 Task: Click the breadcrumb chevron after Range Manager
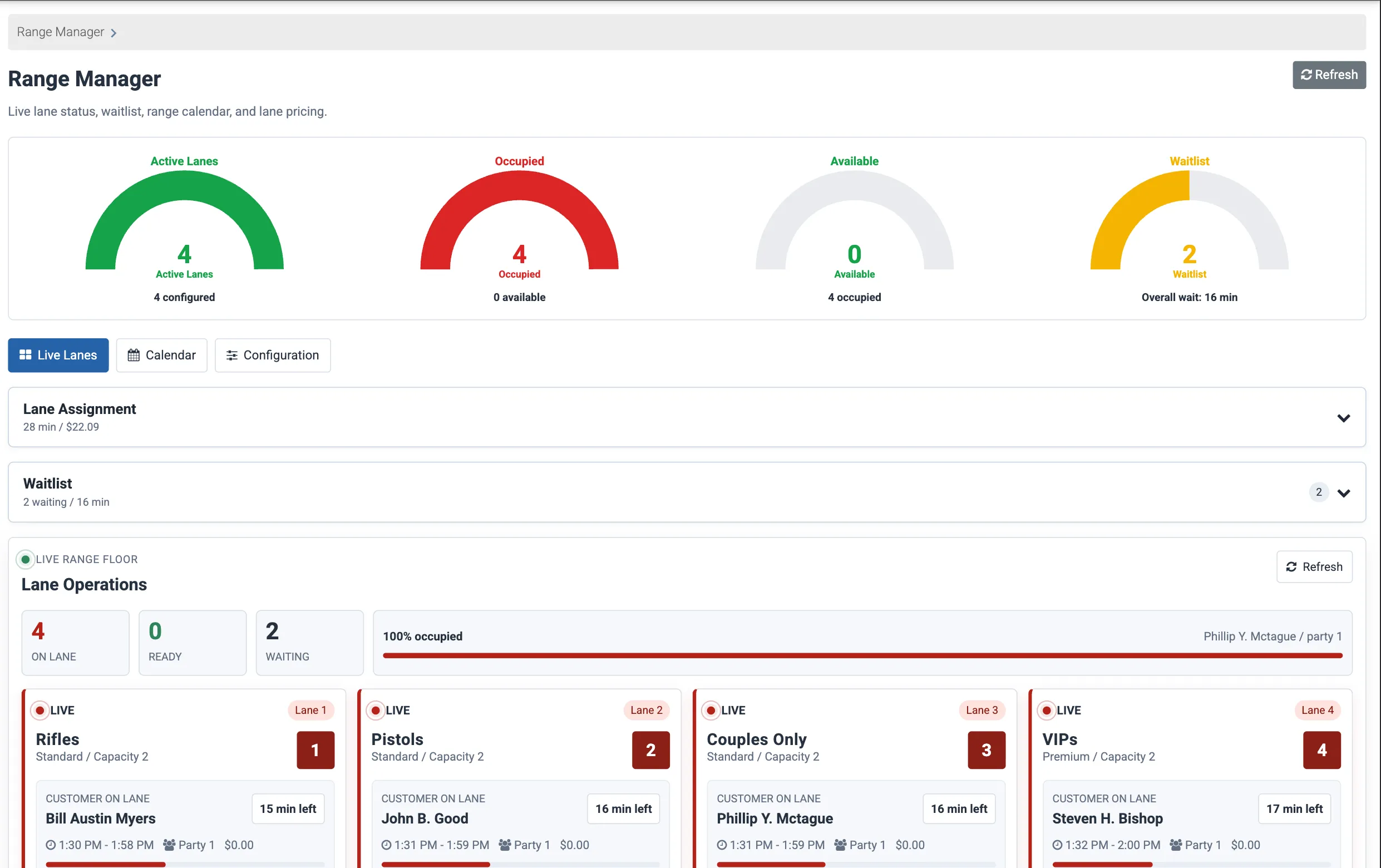pos(114,33)
